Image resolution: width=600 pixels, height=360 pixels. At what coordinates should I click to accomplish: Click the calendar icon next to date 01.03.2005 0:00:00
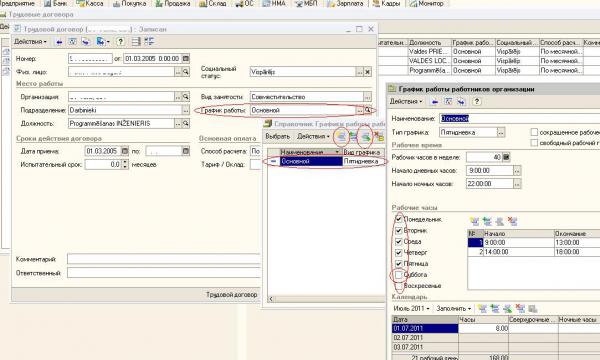[186, 59]
